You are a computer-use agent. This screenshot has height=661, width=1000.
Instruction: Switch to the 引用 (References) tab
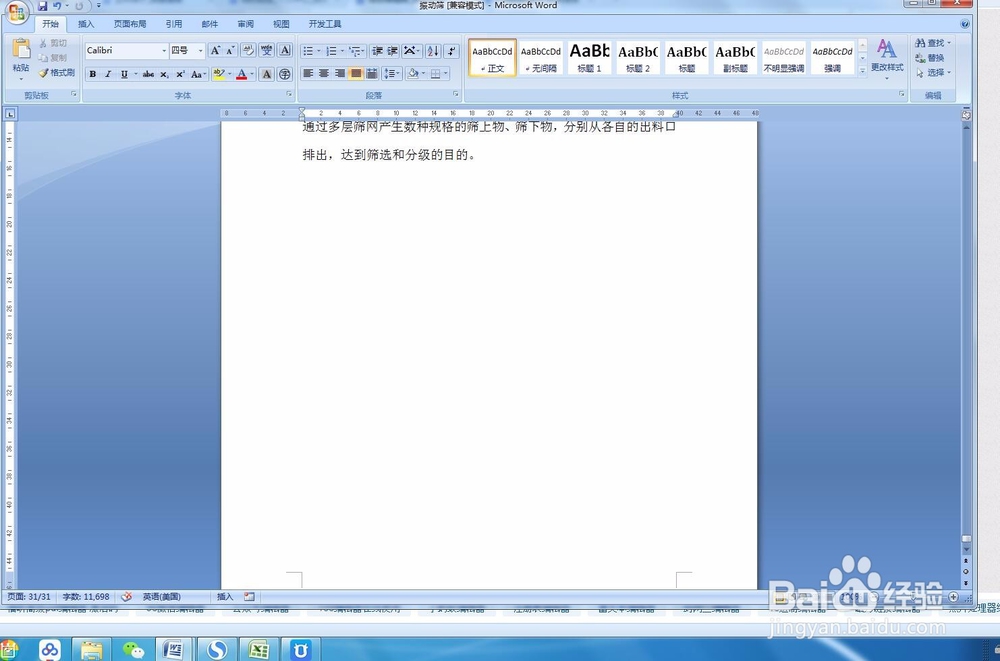pos(173,24)
